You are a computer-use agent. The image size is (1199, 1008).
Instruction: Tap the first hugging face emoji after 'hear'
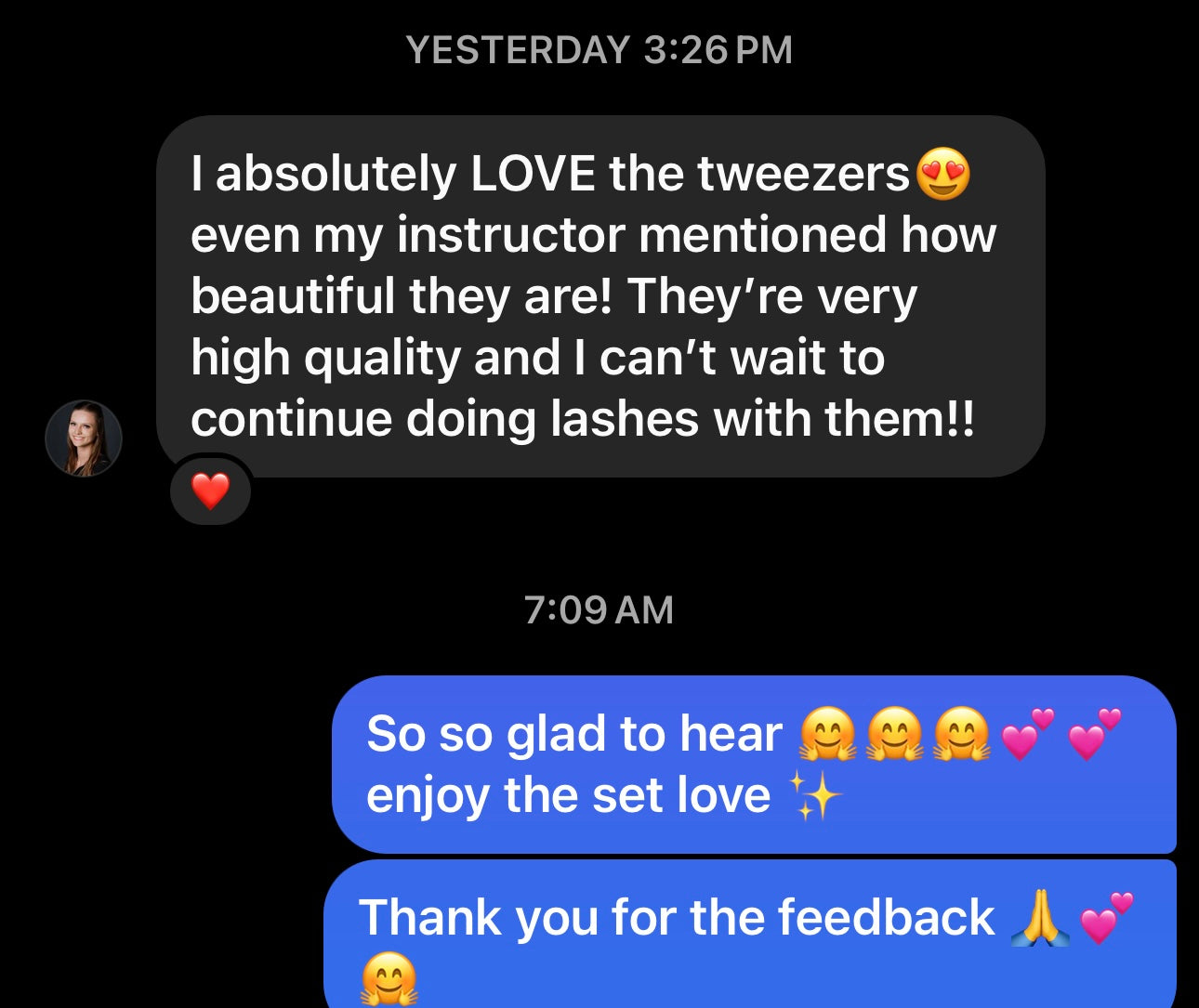click(827, 734)
